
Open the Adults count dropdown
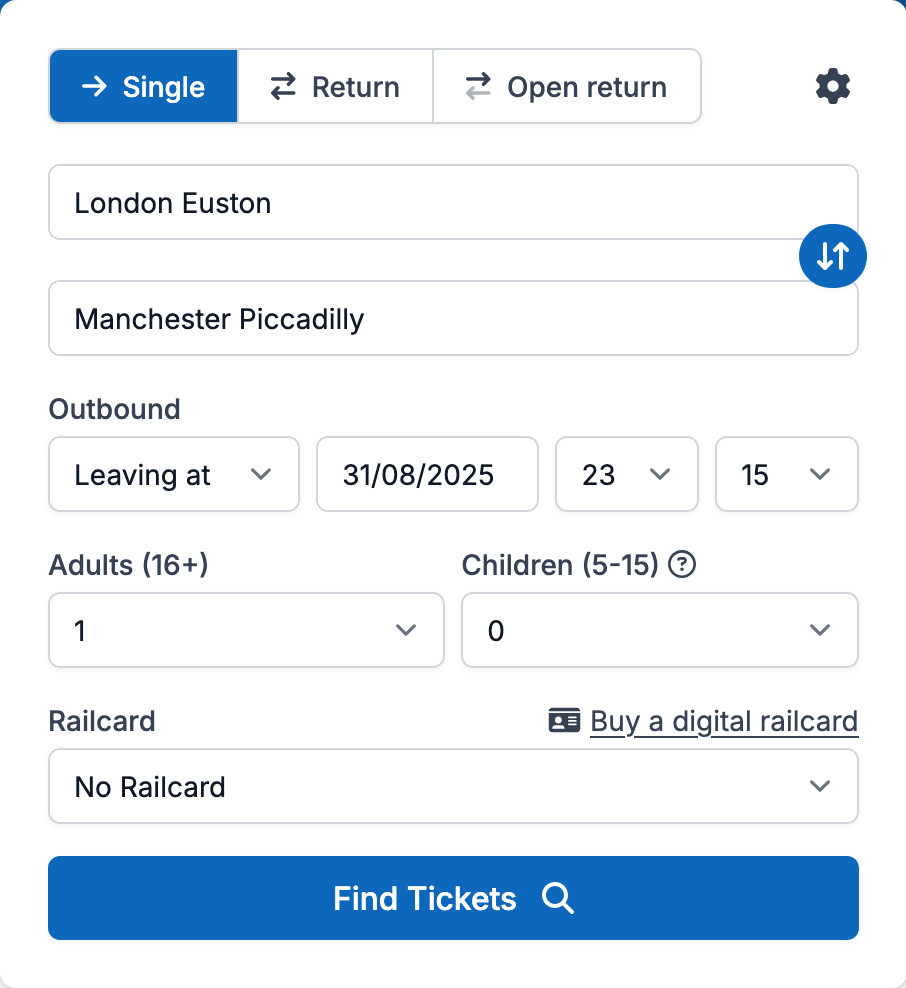[246, 630]
